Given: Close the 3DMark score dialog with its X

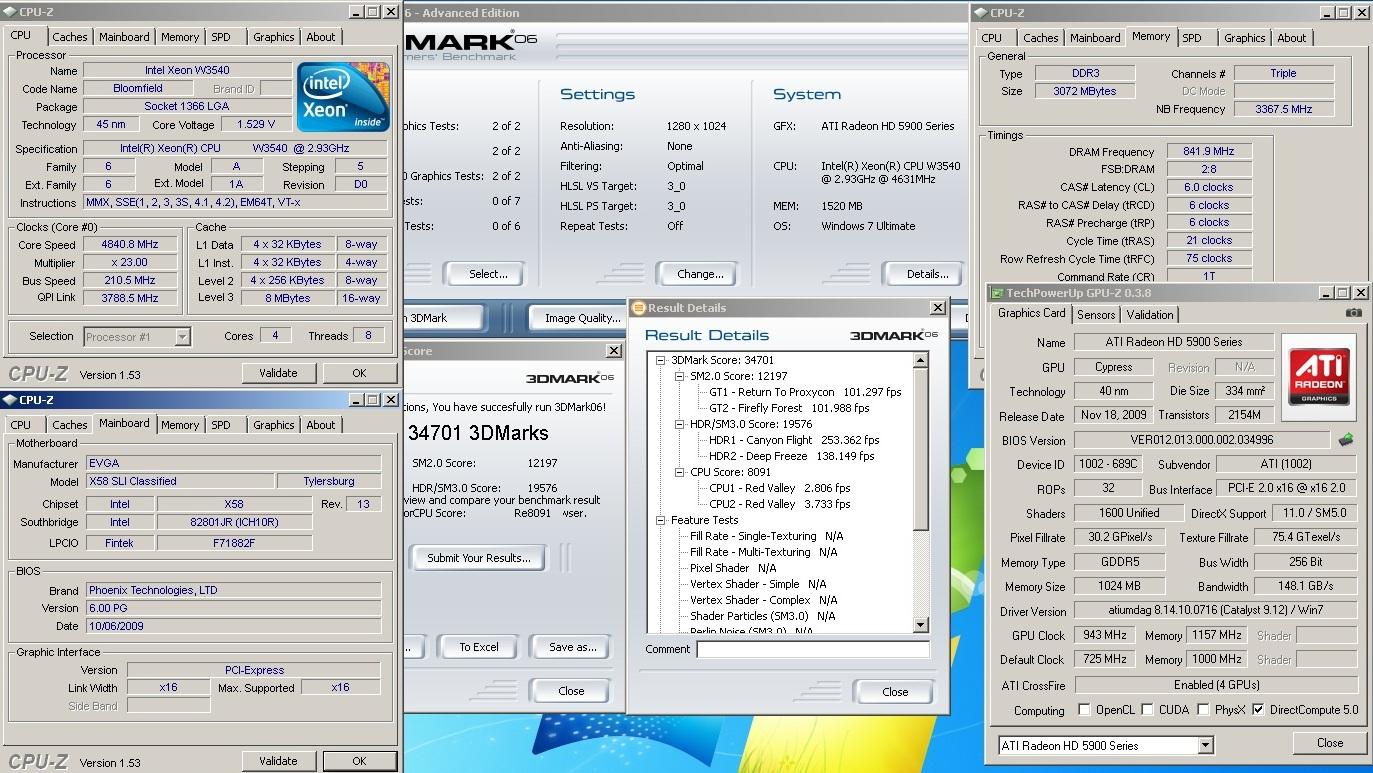Looking at the screenshot, I should pos(614,351).
